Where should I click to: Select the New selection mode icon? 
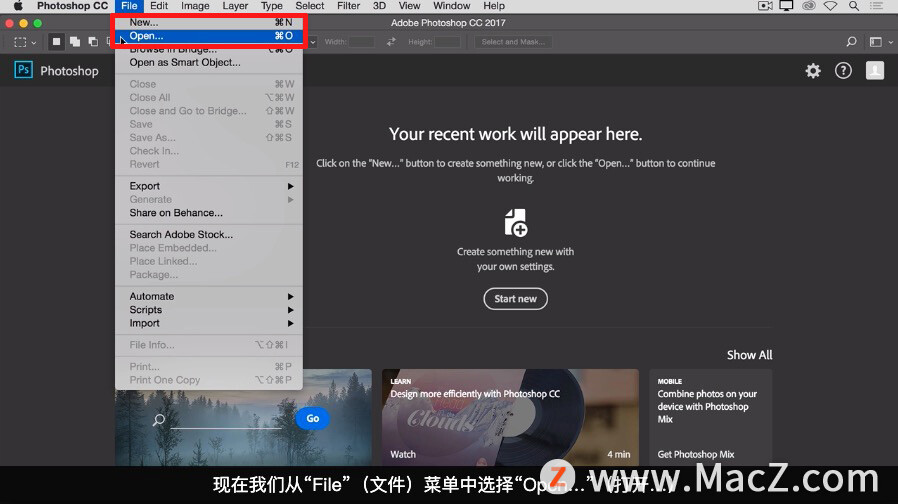(x=56, y=42)
